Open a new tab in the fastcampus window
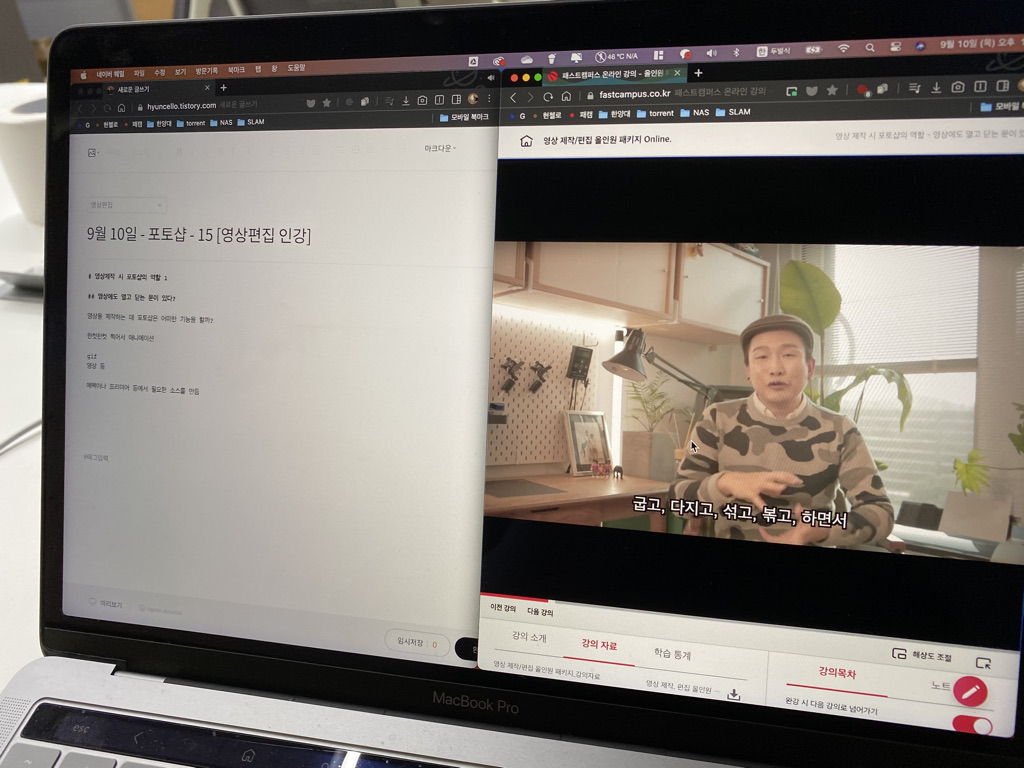1024x768 pixels. click(x=698, y=72)
